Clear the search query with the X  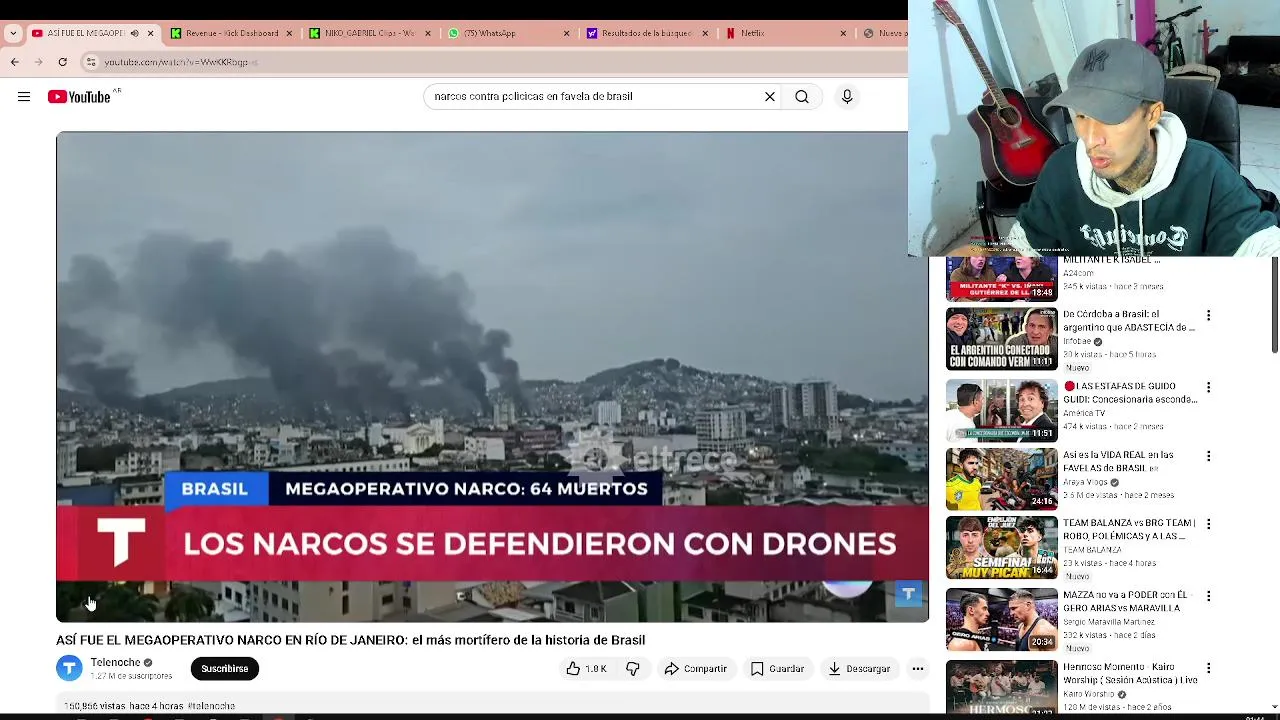(x=770, y=97)
